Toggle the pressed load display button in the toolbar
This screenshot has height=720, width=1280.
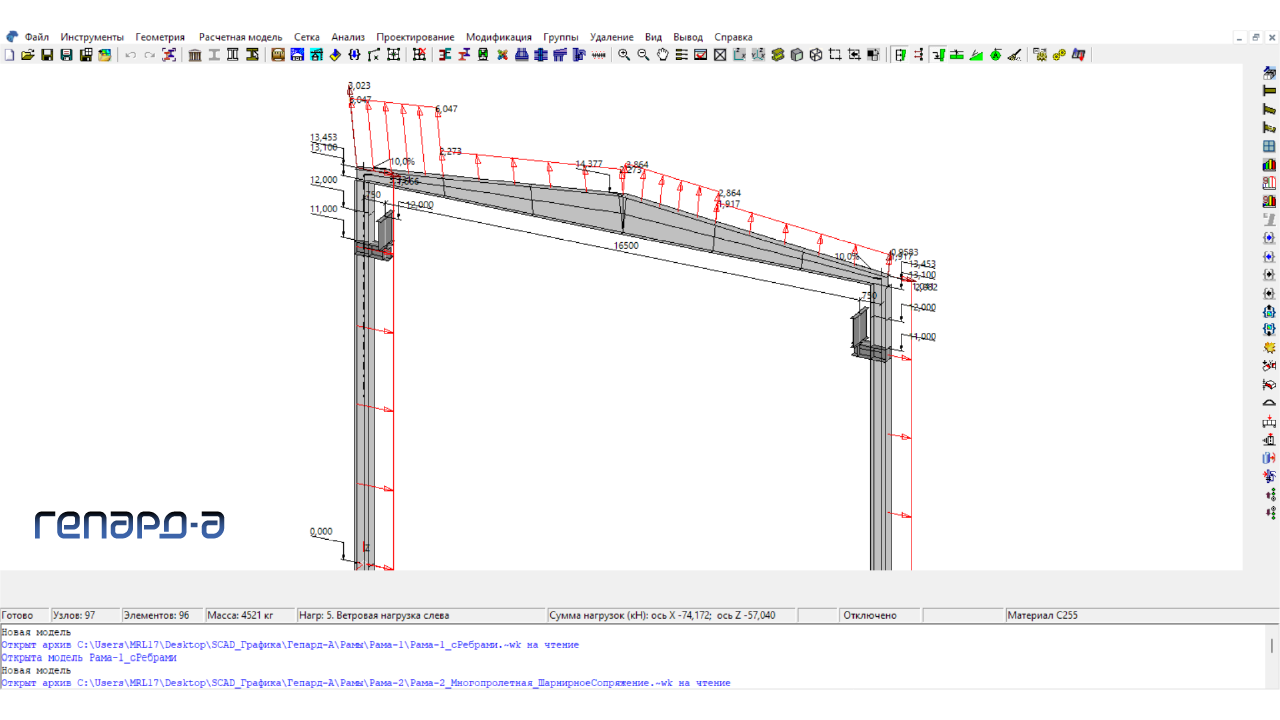tap(938, 55)
